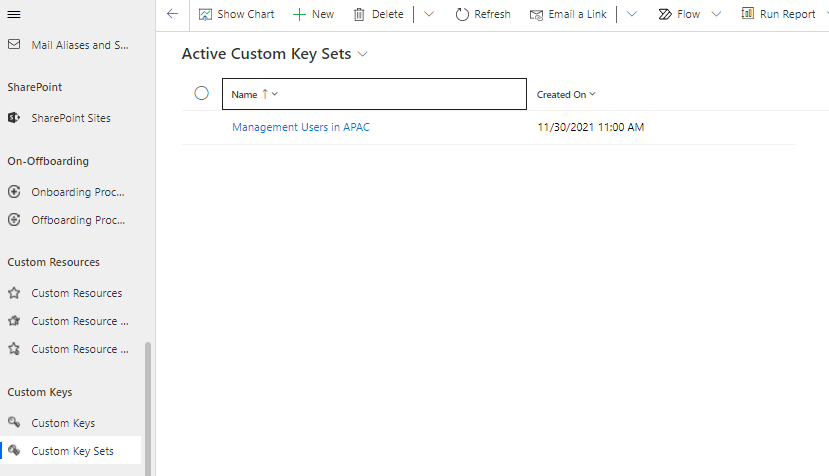The height and width of the screenshot is (476, 829).
Task: Open the Management Users in APAC record
Action: [301, 127]
